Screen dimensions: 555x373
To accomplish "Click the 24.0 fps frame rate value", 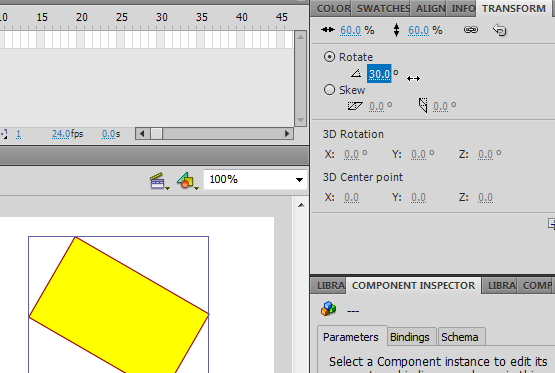I will pos(61,134).
